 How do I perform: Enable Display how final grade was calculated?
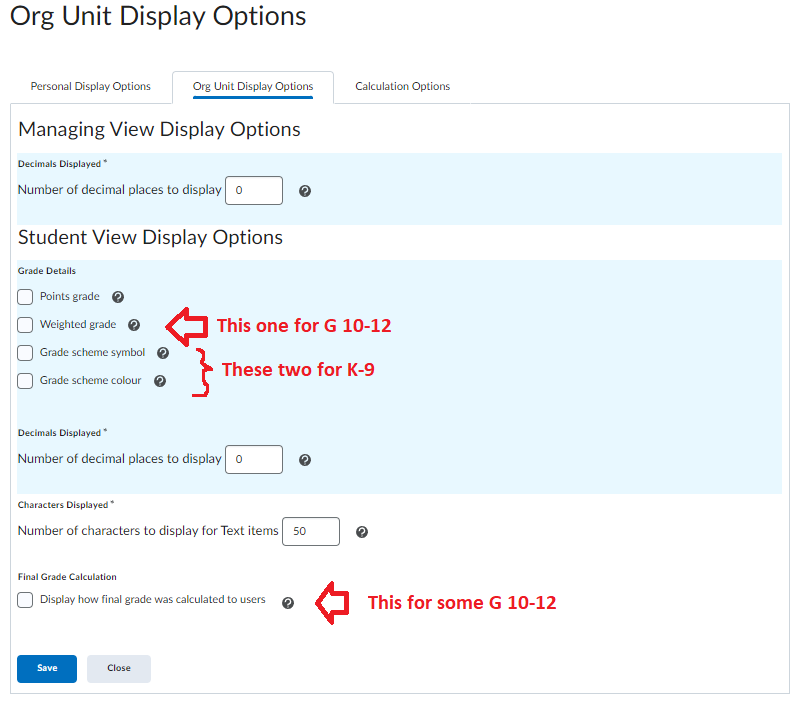[25, 600]
